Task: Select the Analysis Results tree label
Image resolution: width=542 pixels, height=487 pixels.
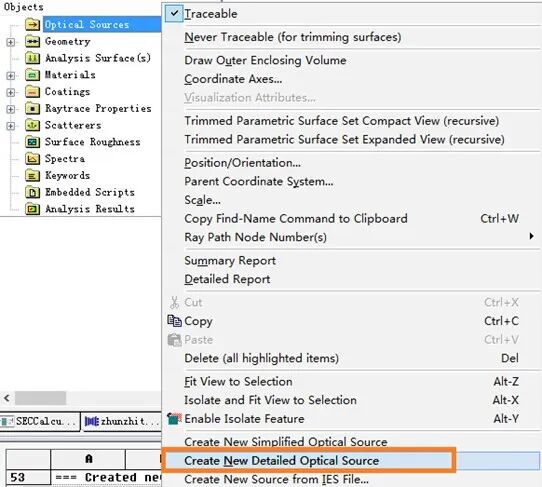Action: pos(90,209)
